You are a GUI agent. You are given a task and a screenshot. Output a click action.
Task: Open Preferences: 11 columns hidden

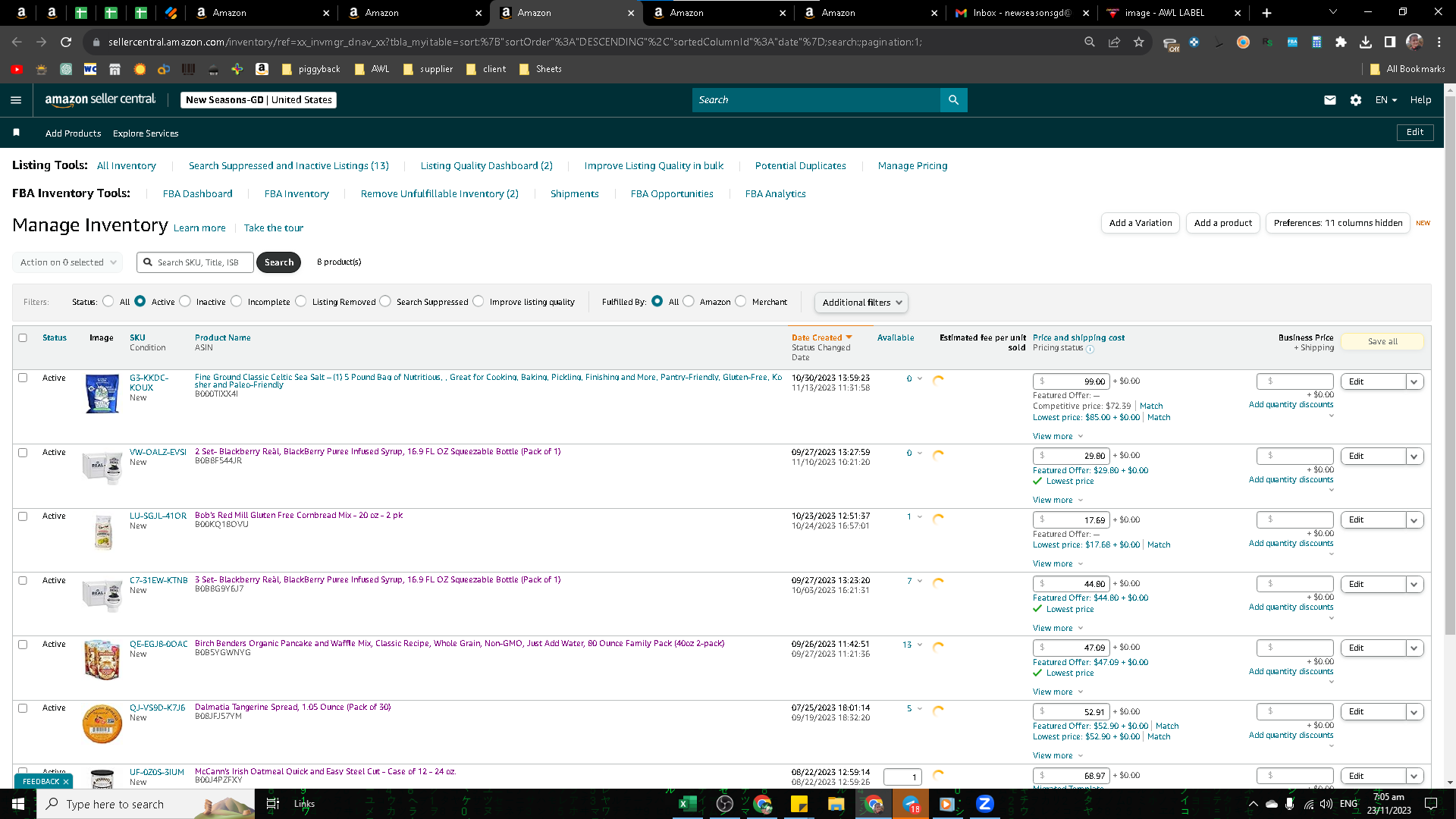click(1338, 223)
